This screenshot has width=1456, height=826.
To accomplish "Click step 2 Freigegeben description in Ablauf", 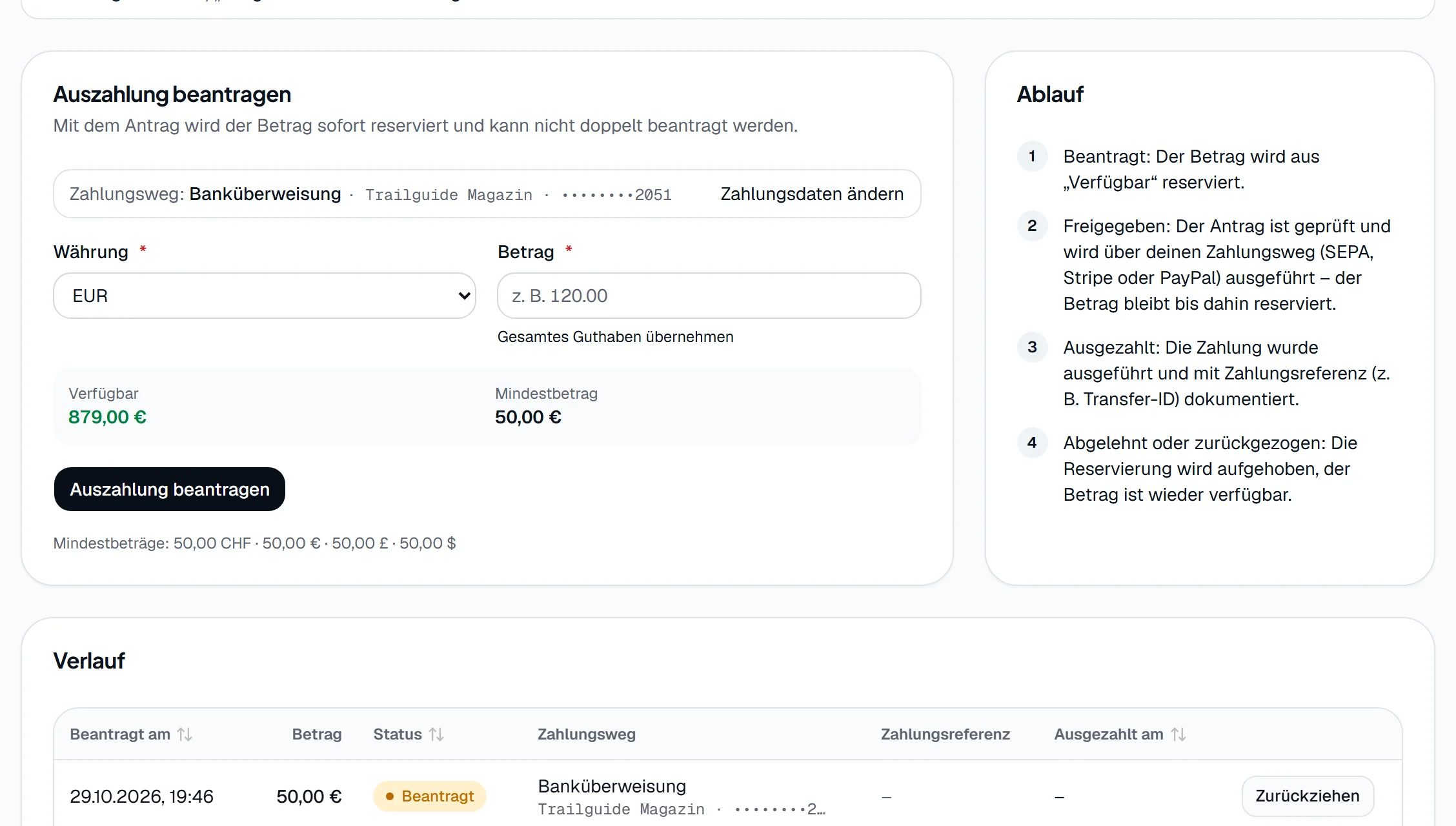I will [x=1227, y=265].
